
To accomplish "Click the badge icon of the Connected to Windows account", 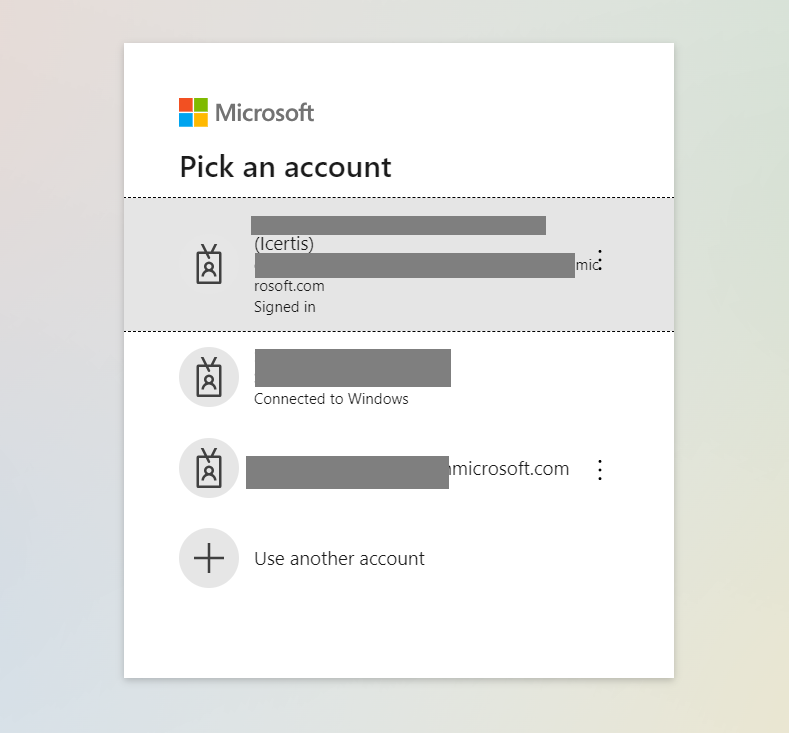I will (209, 377).
